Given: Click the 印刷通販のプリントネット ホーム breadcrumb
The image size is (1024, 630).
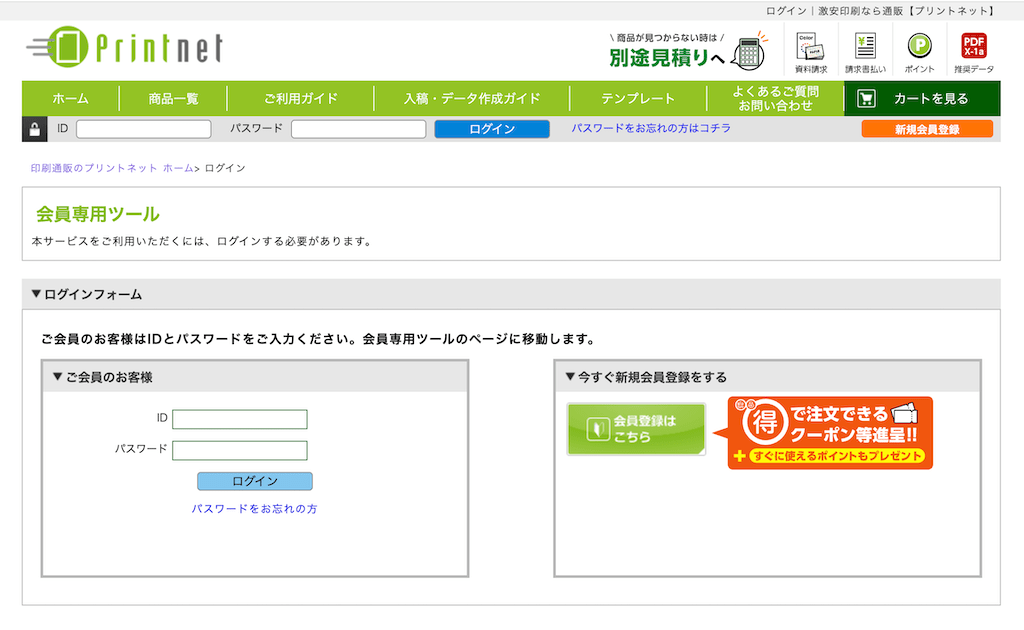Looking at the screenshot, I should [x=112, y=168].
